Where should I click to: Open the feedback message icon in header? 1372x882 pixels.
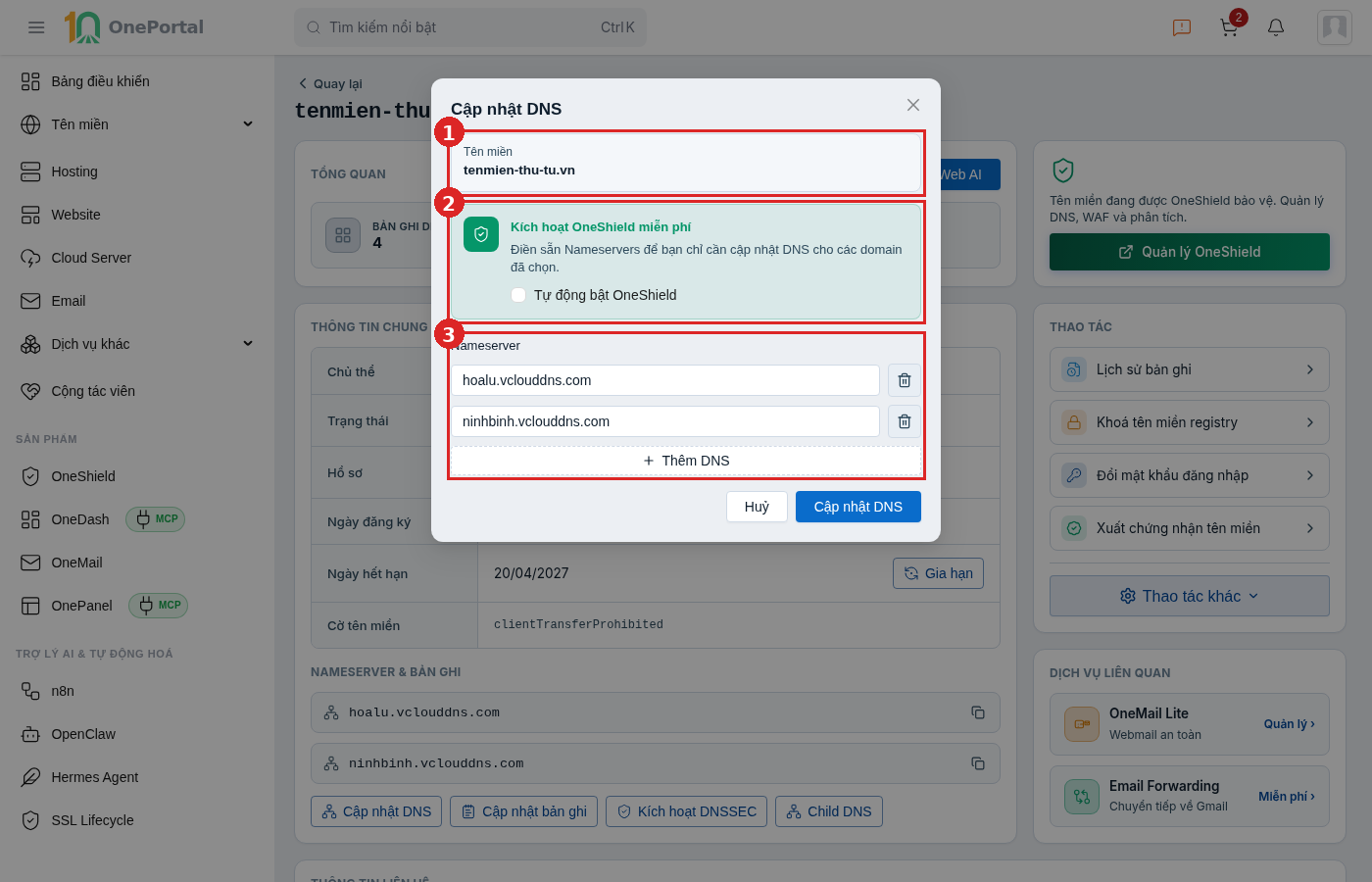pyautogui.click(x=1182, y=27)
